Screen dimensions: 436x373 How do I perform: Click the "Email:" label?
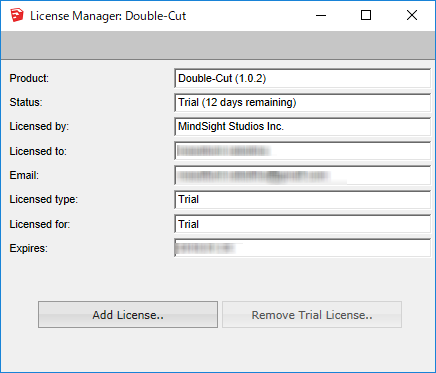coord(24,175)
